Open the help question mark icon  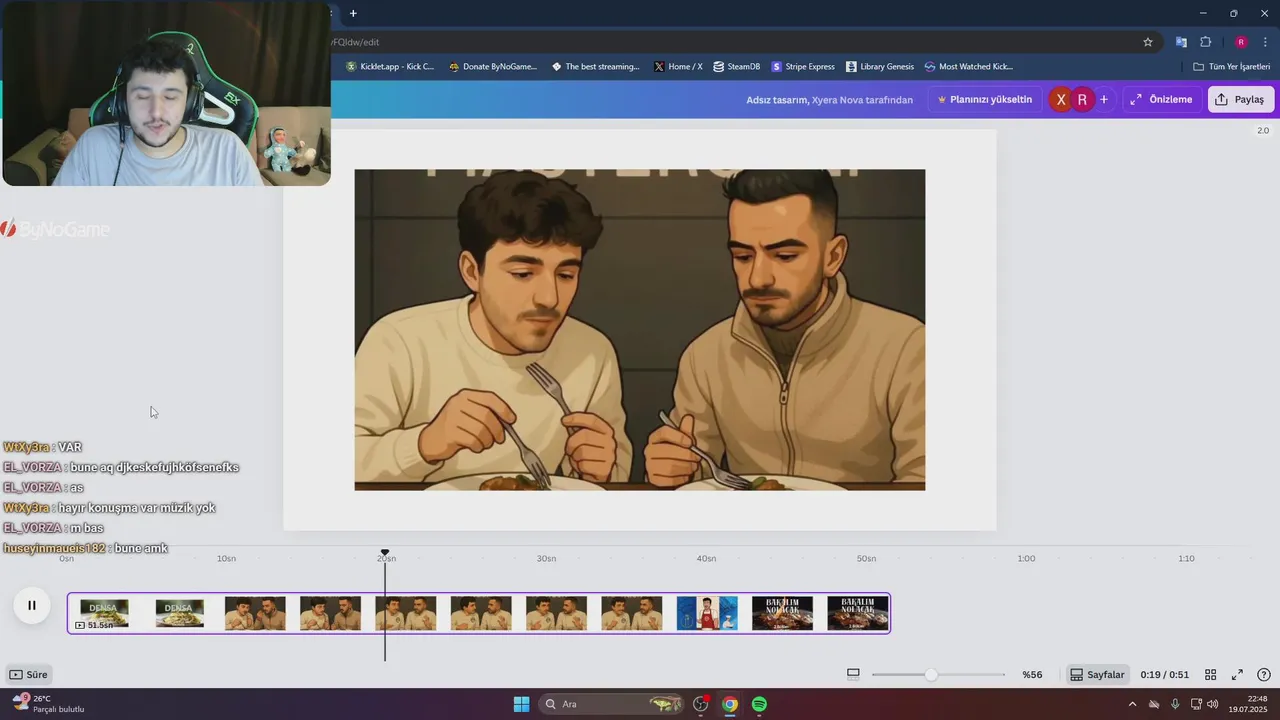[x=1264, y=674]
